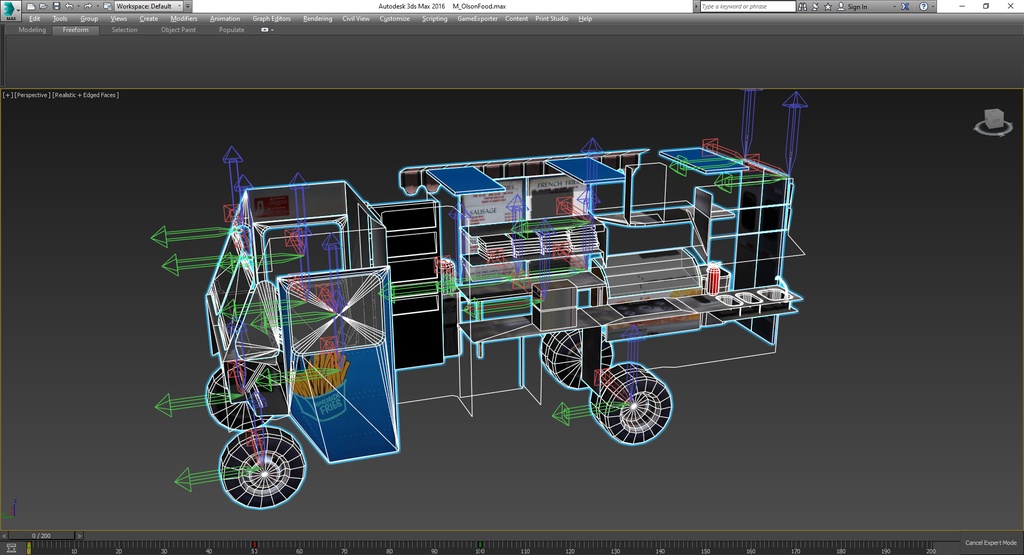Viewport: 1024px width, 555px height.
Task: Click the Sign In link
Action: tap(857, 7)
